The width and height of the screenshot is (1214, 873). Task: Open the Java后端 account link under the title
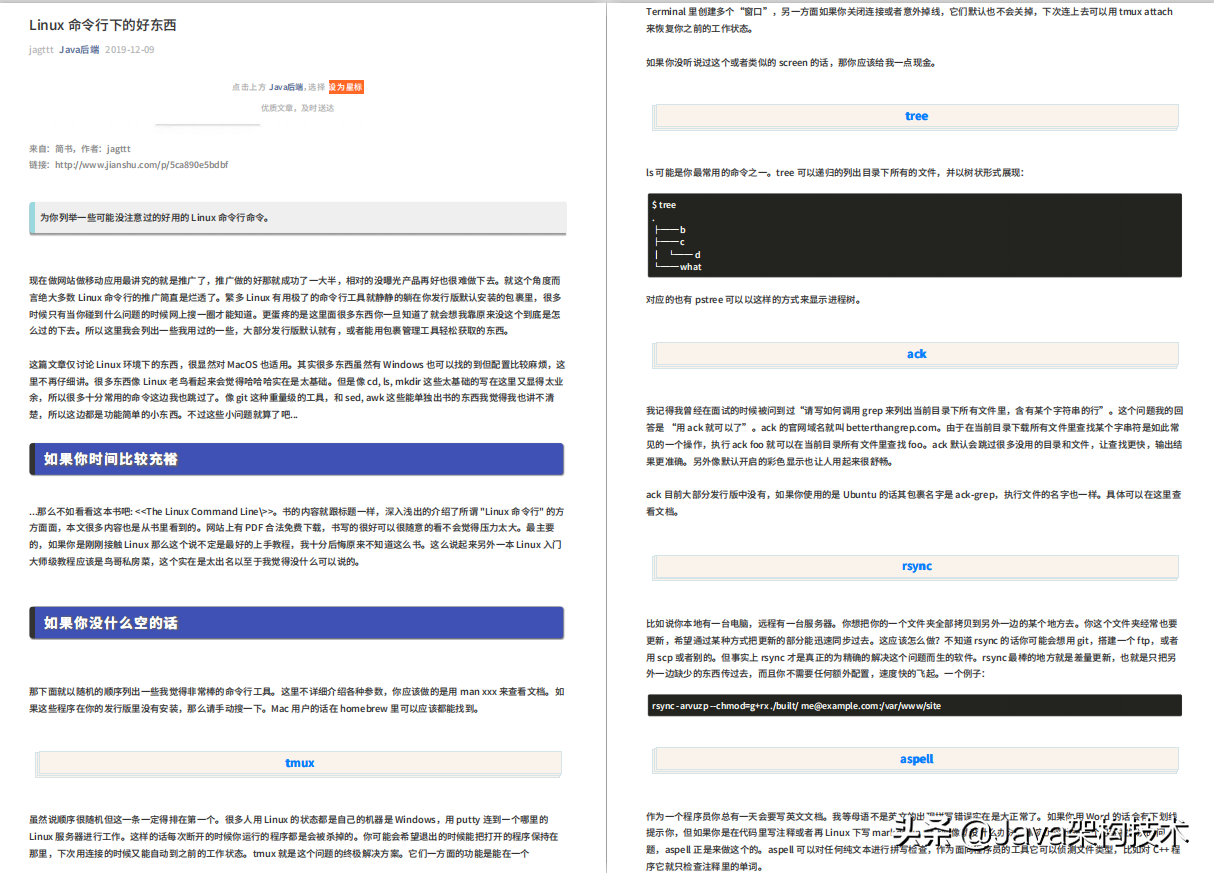[79, 49]
